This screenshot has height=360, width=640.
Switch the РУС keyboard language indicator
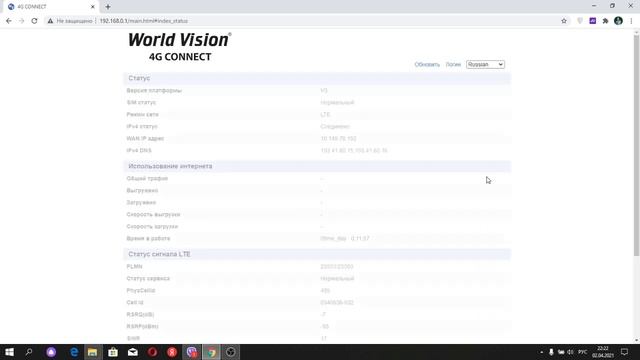(582, 352)
